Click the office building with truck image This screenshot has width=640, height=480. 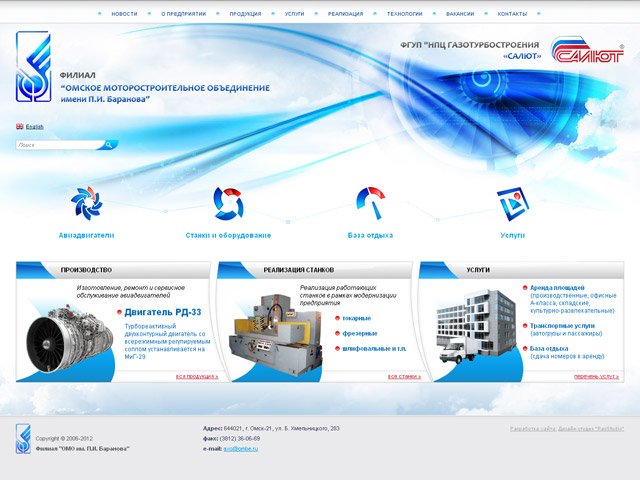[x=476, y=327]
